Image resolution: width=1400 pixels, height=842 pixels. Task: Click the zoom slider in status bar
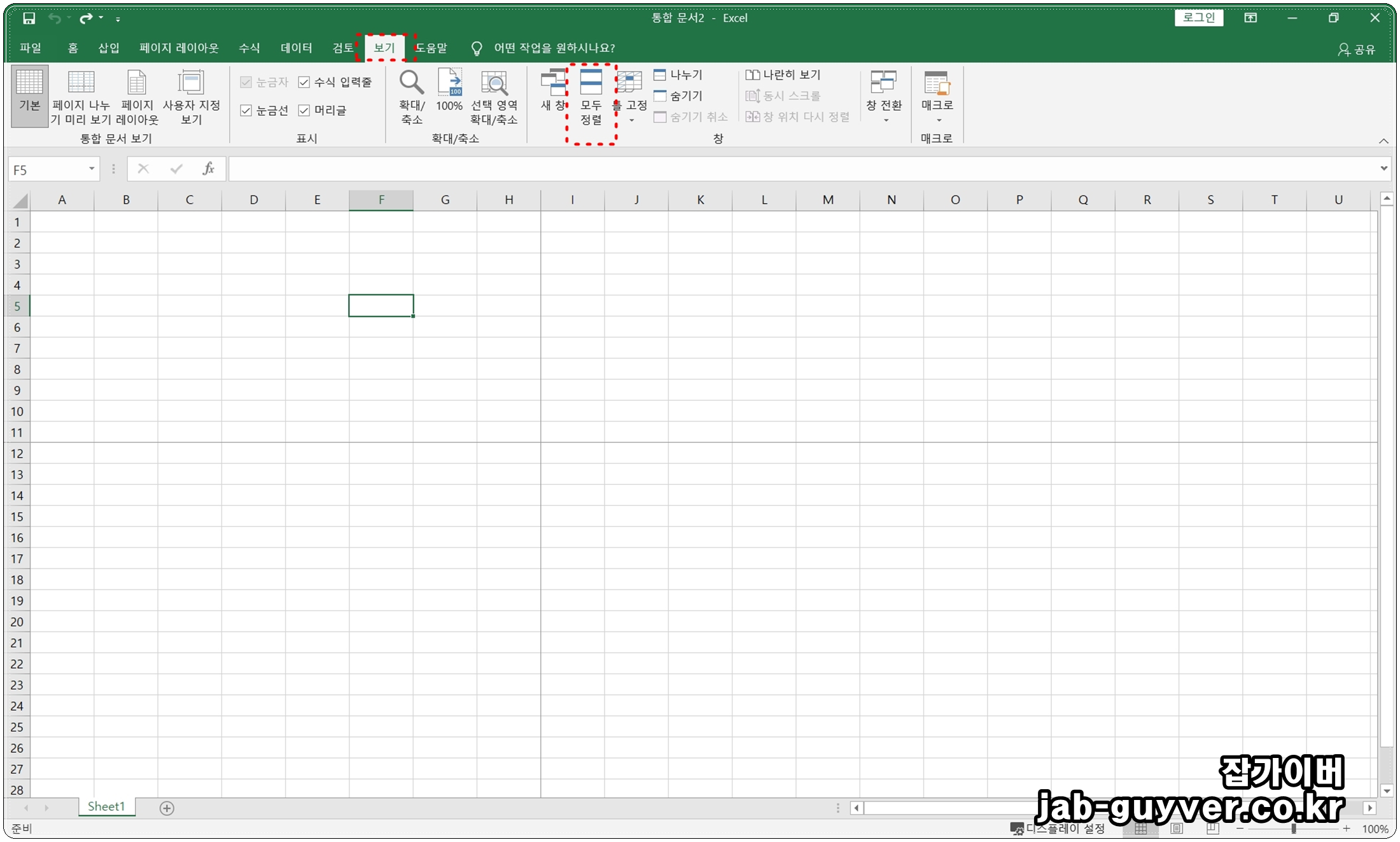pos(1293,828)
